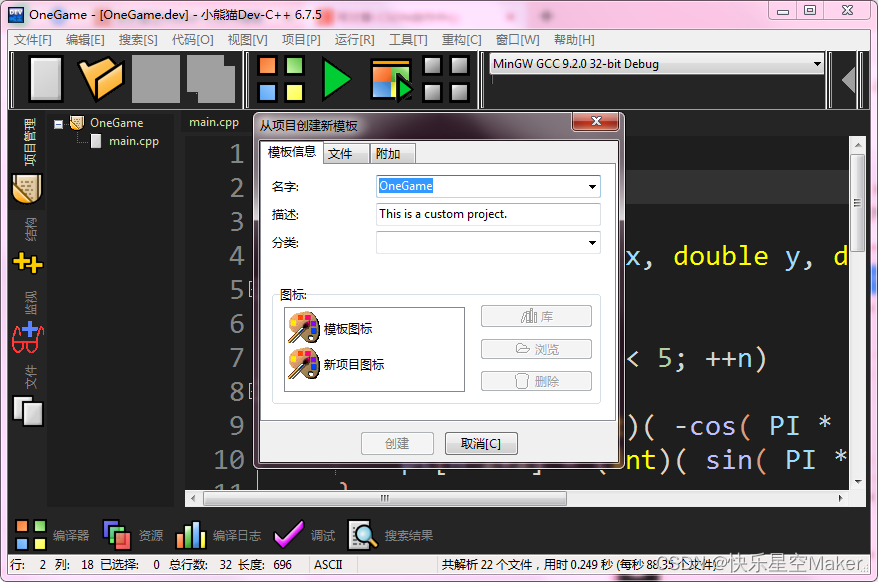Click the green Run arrow icon

pos(337,80)
